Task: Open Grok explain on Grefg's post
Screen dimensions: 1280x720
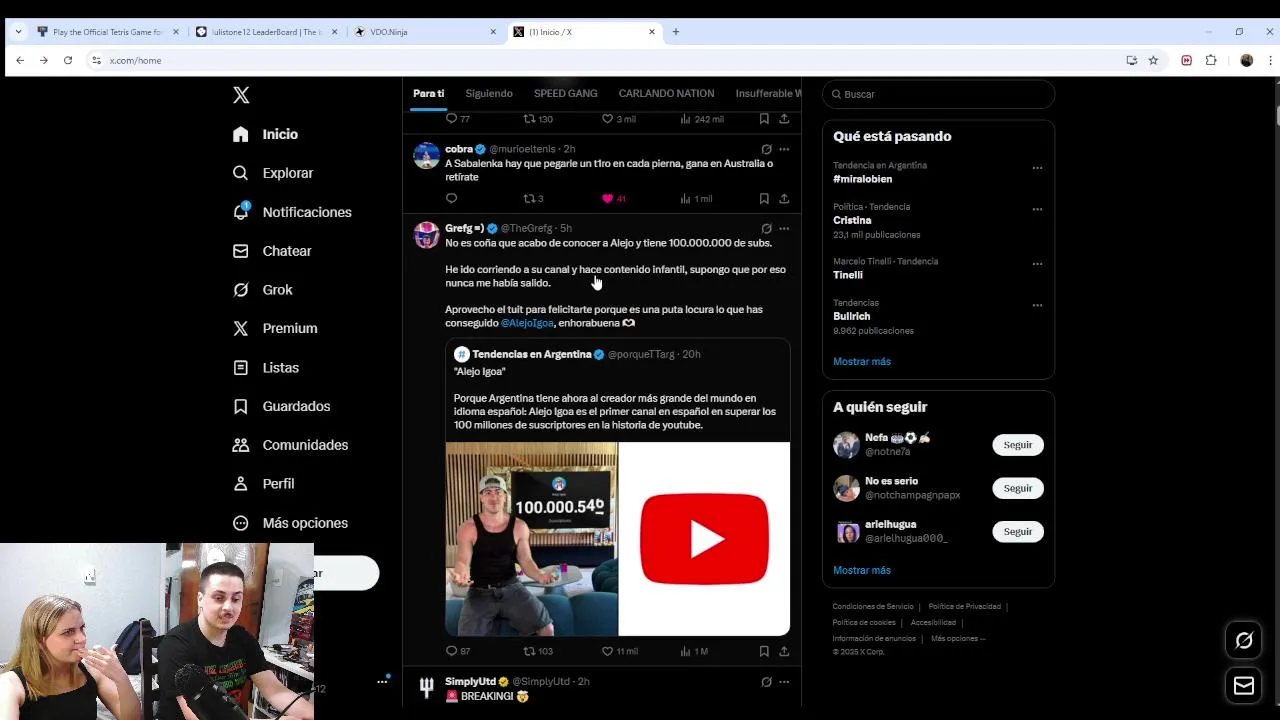Action: [766, 228]
